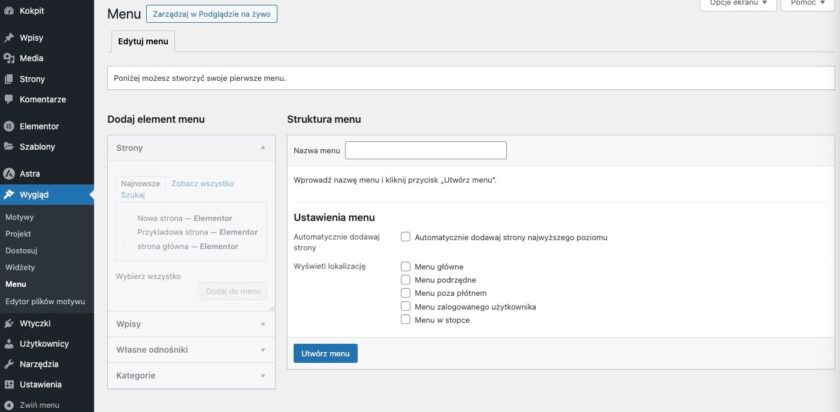Click the Astra theme icon

(x=9, y=173)
